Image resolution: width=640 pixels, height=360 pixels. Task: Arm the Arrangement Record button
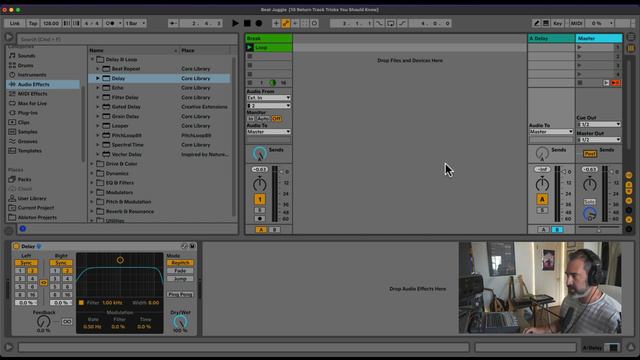(258, 23)
